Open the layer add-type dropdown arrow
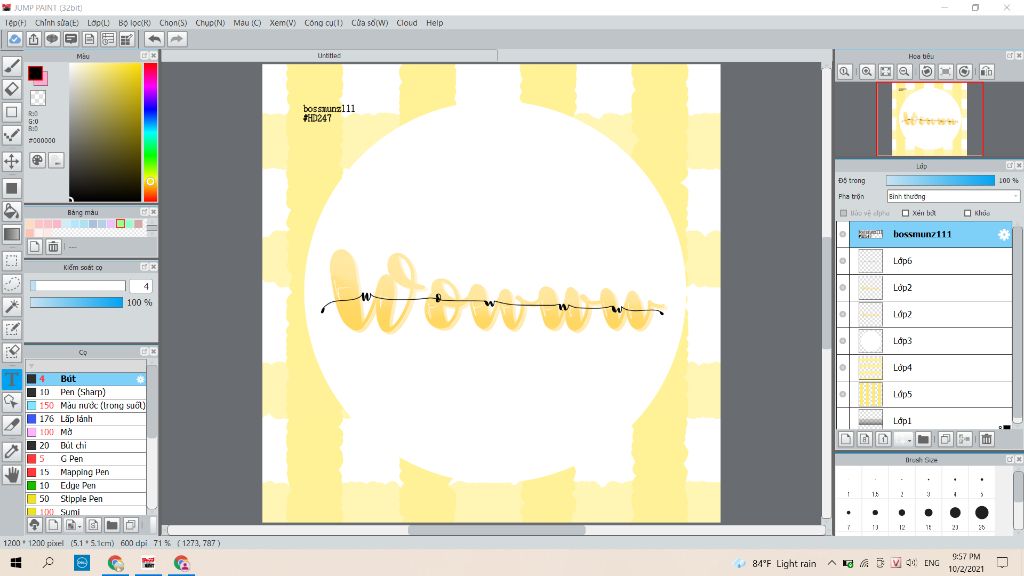1024x576 pixels. [x=903, y=439]
